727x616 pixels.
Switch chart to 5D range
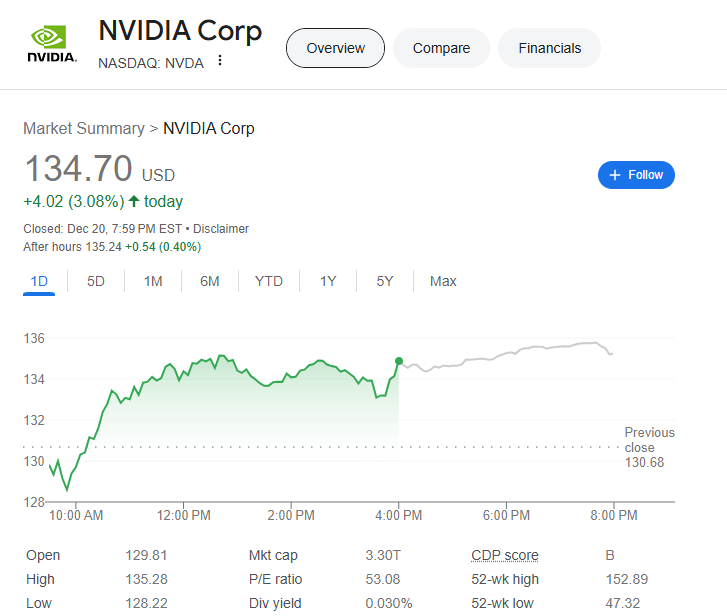[x=96, y=281]
